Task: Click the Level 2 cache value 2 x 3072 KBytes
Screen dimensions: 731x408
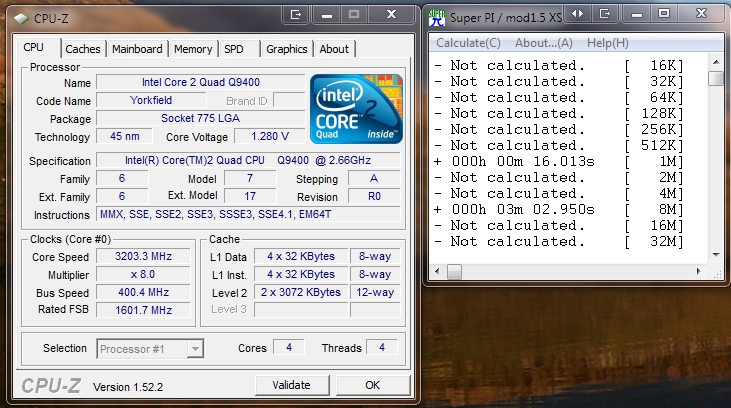Action: 301,292
